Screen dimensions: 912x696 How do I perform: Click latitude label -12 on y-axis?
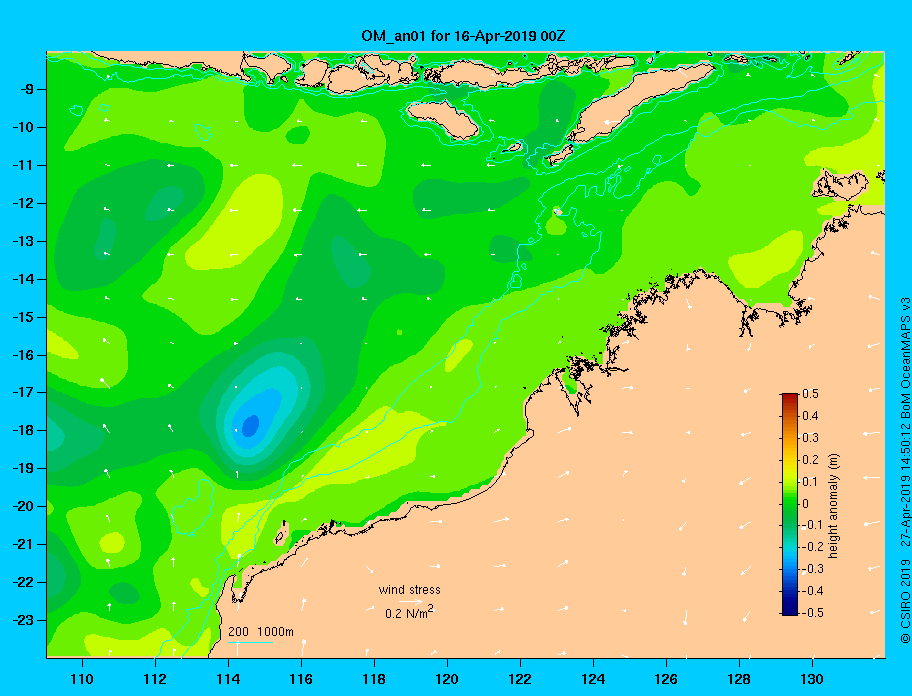pyautogui.click(x=22, y=204)
